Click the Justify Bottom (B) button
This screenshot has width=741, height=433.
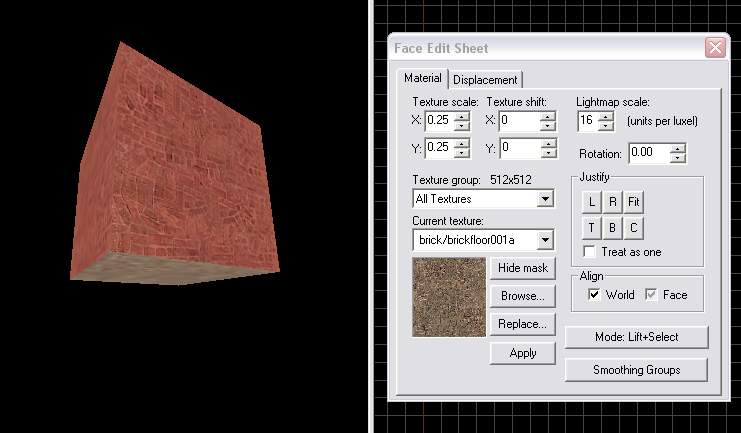pyautogui.click(x=613, y=227)
